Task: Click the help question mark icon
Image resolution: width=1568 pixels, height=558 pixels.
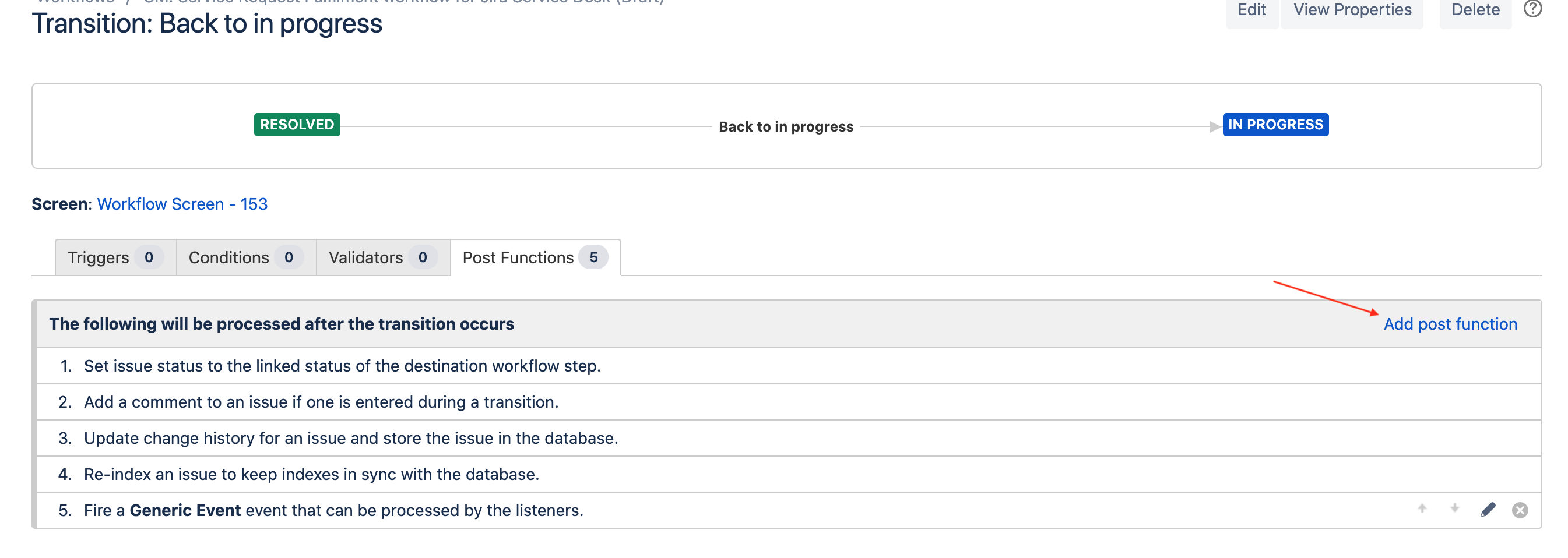Action: point(1532,9)
